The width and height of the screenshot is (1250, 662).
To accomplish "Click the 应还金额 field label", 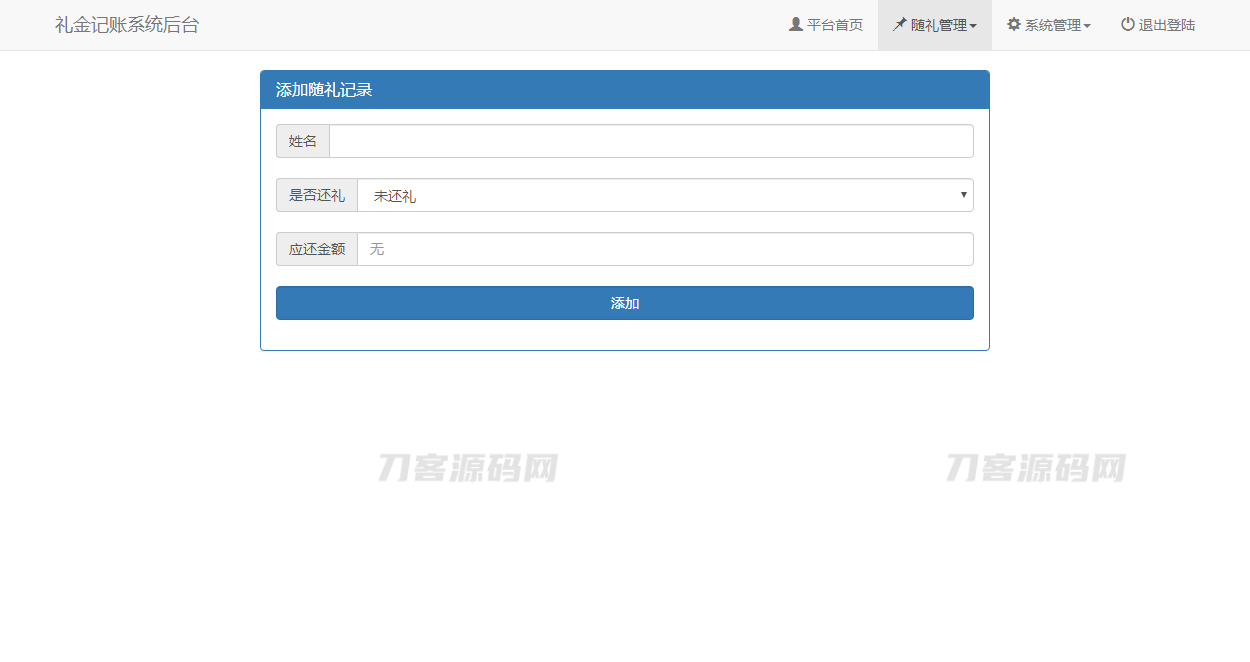I will tap(317, 249).
